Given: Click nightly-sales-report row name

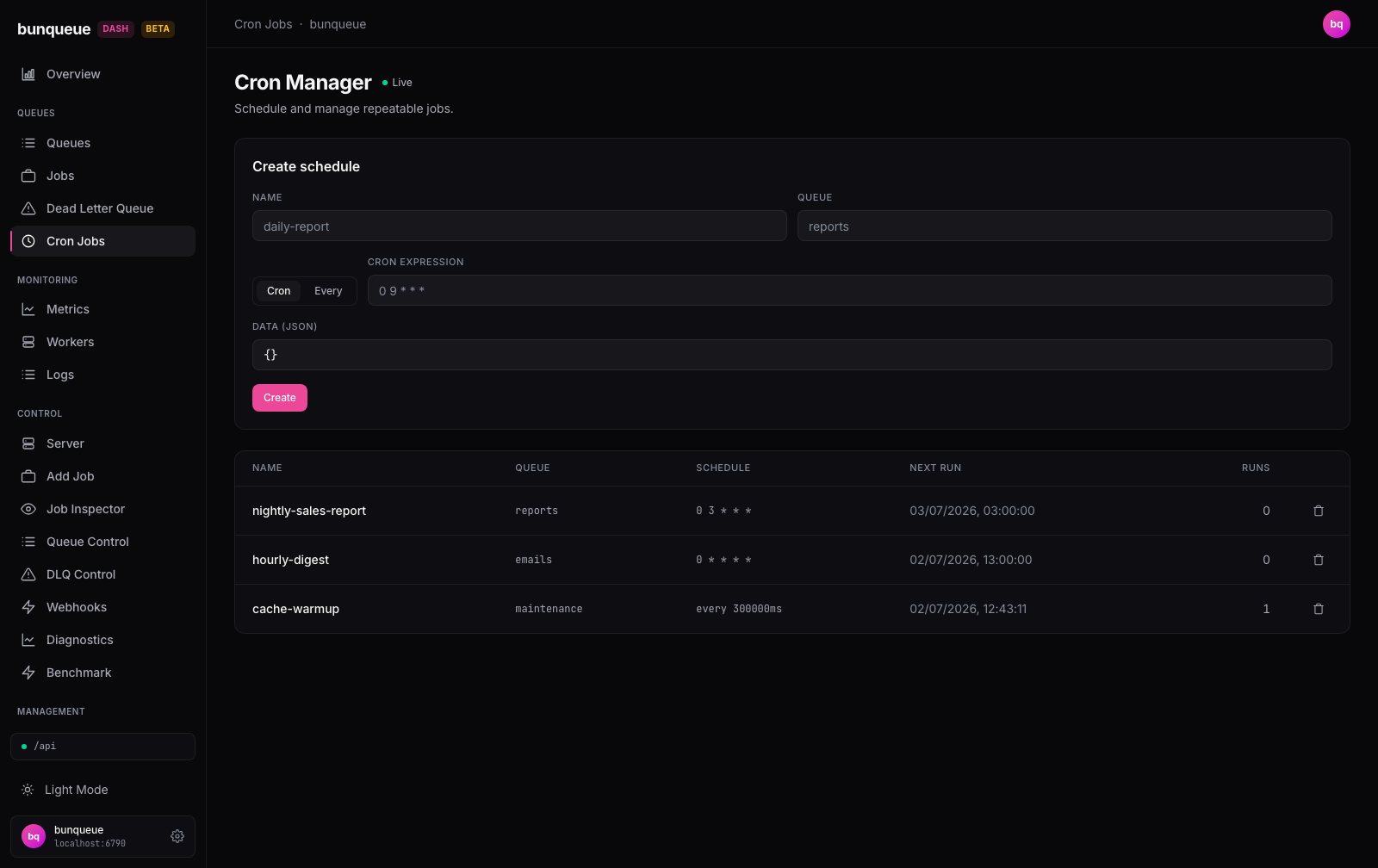Looking at the screenshot, I should [x=309, y=511].
